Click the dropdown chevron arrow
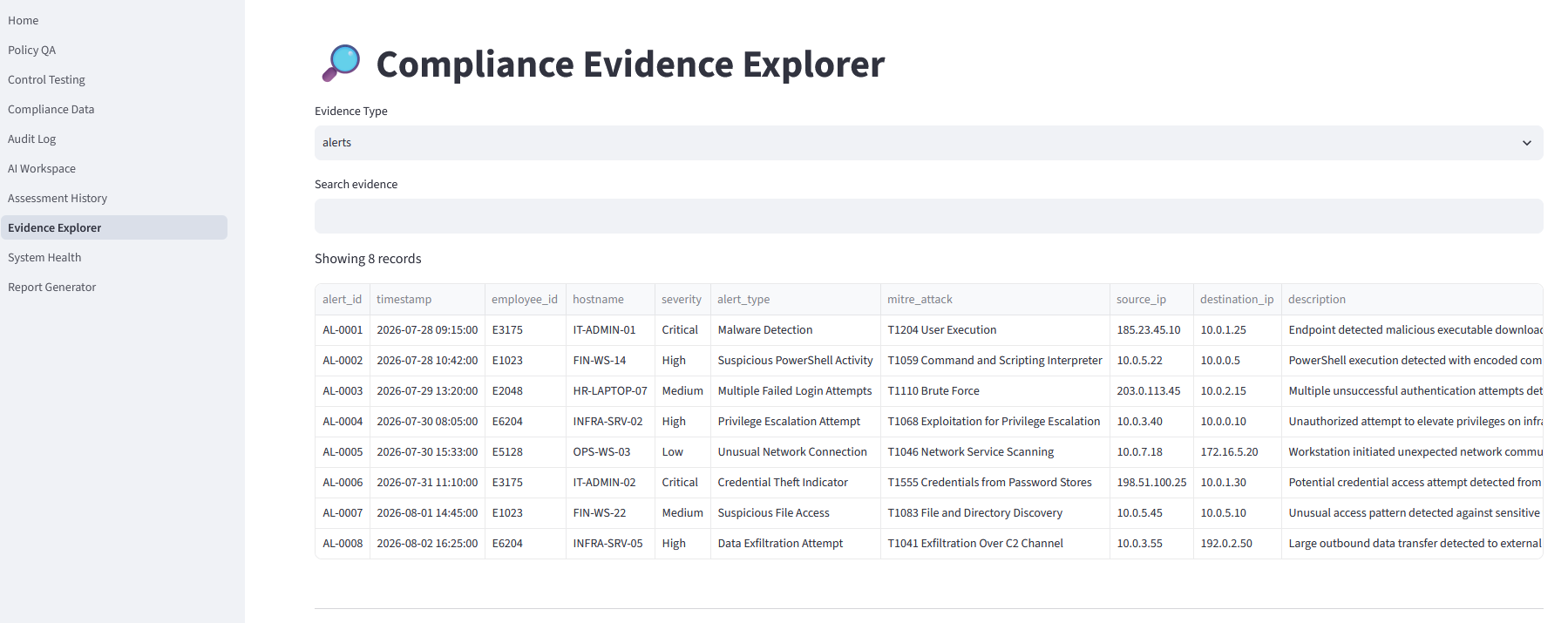 [1526, 143]
